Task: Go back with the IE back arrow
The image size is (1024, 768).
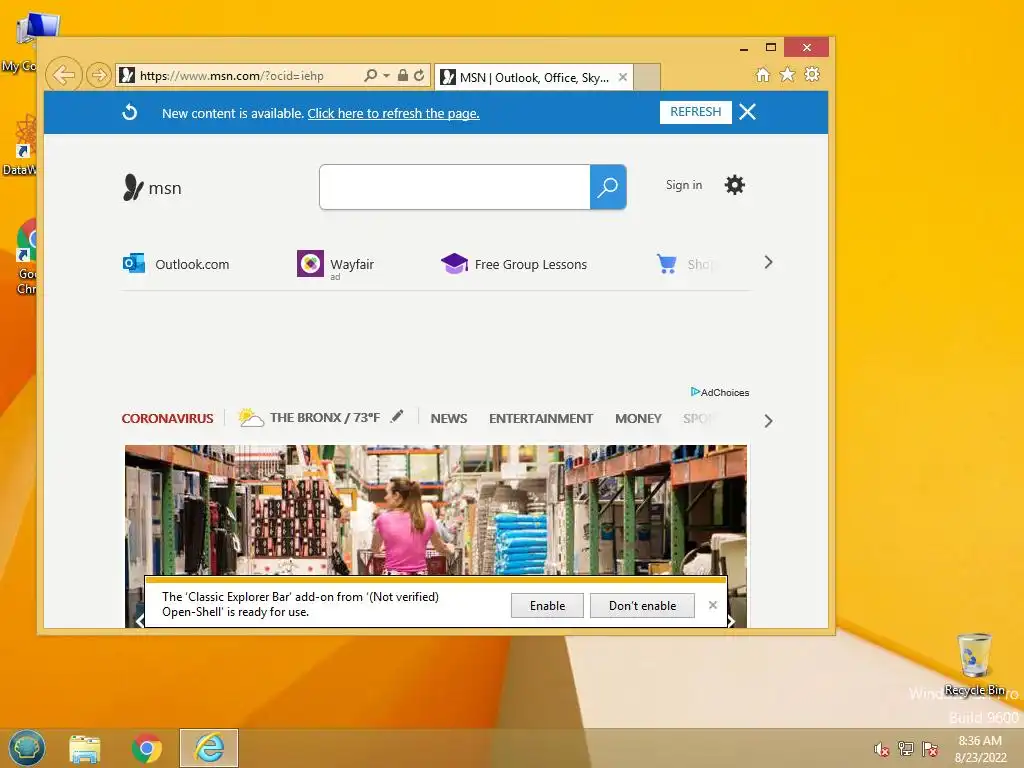Action: [x=63, y=75]
